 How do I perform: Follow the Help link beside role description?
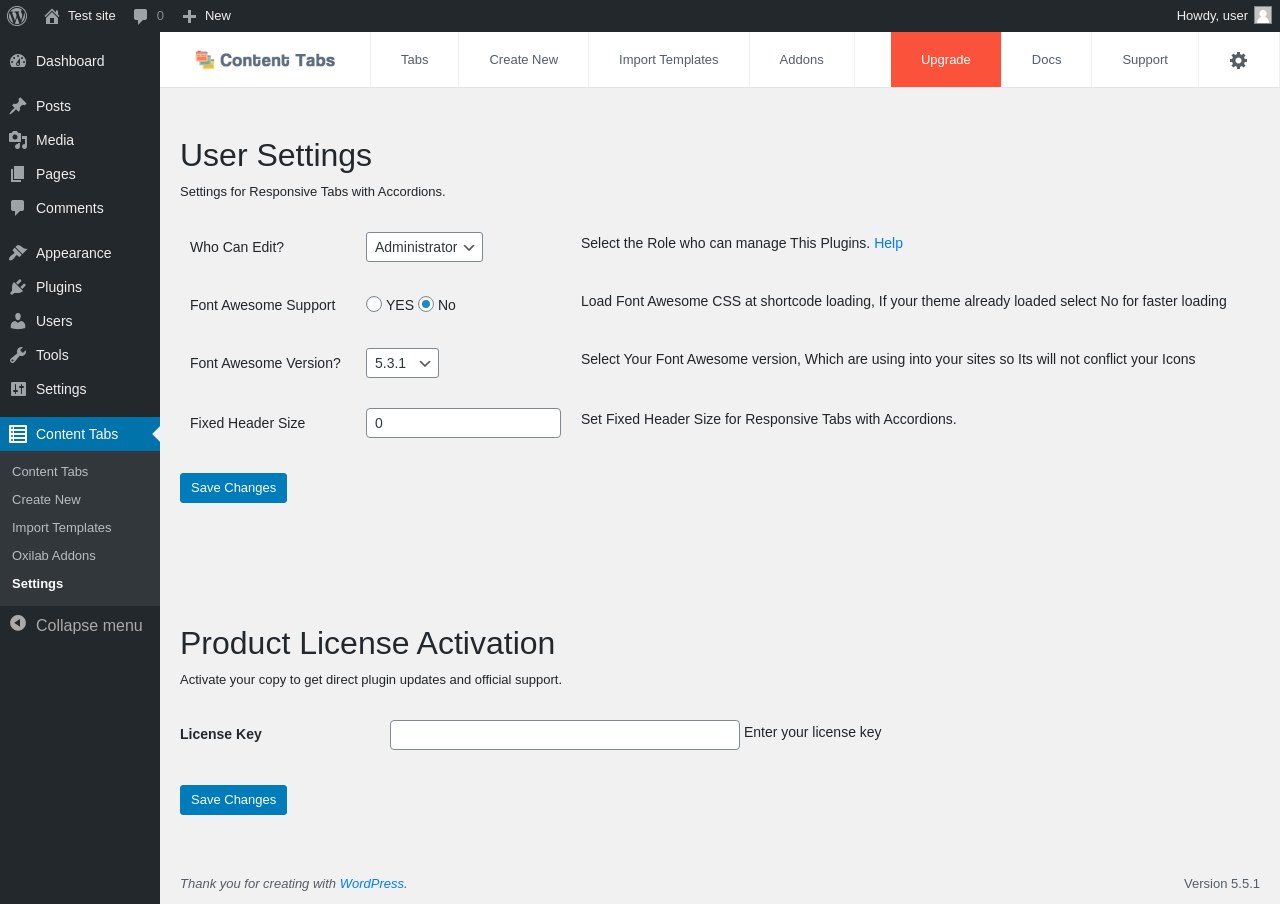(x=888, y=243)
